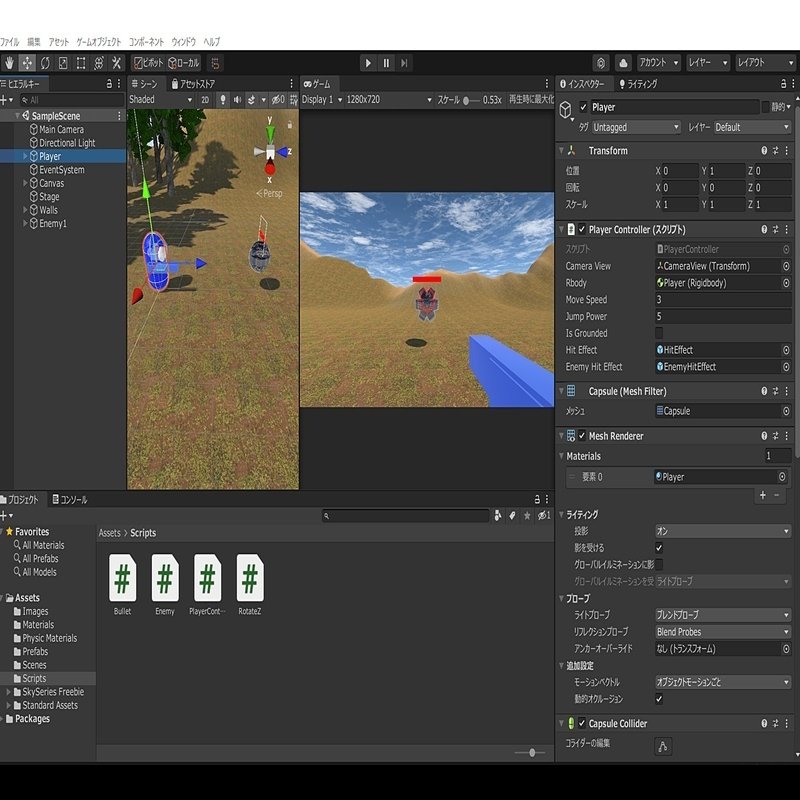Image resolution: width=800 pixels, height=800 pixels.
Task: Open the File menu
Action: (x=9, y=42)
